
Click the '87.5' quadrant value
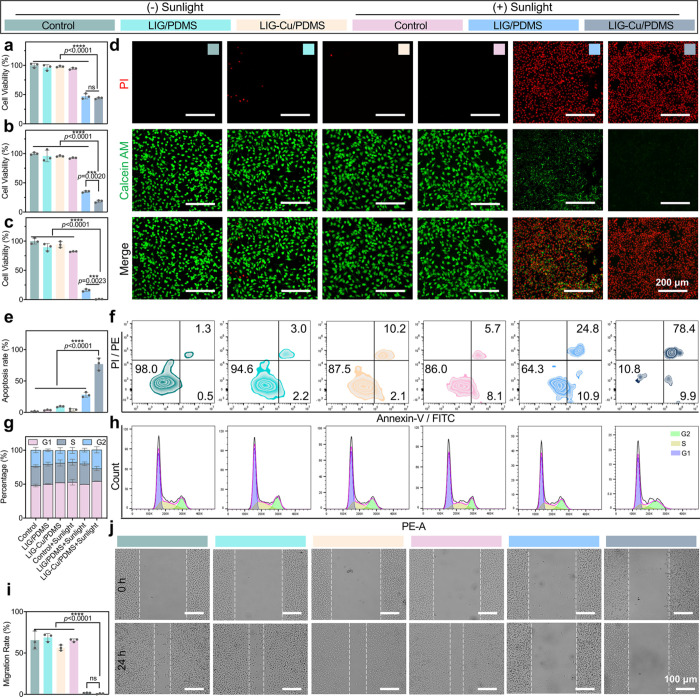click(339, 369)
